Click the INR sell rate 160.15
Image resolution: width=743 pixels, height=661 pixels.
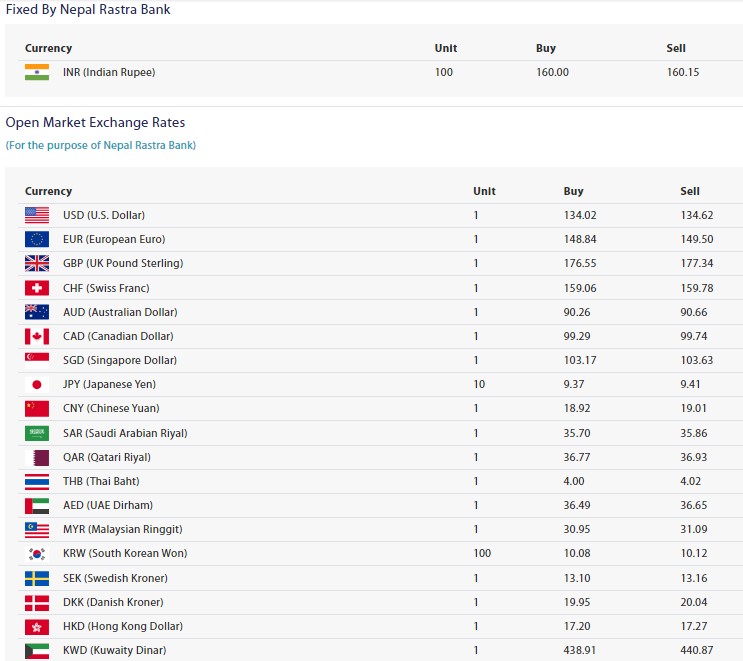point(683,72)
